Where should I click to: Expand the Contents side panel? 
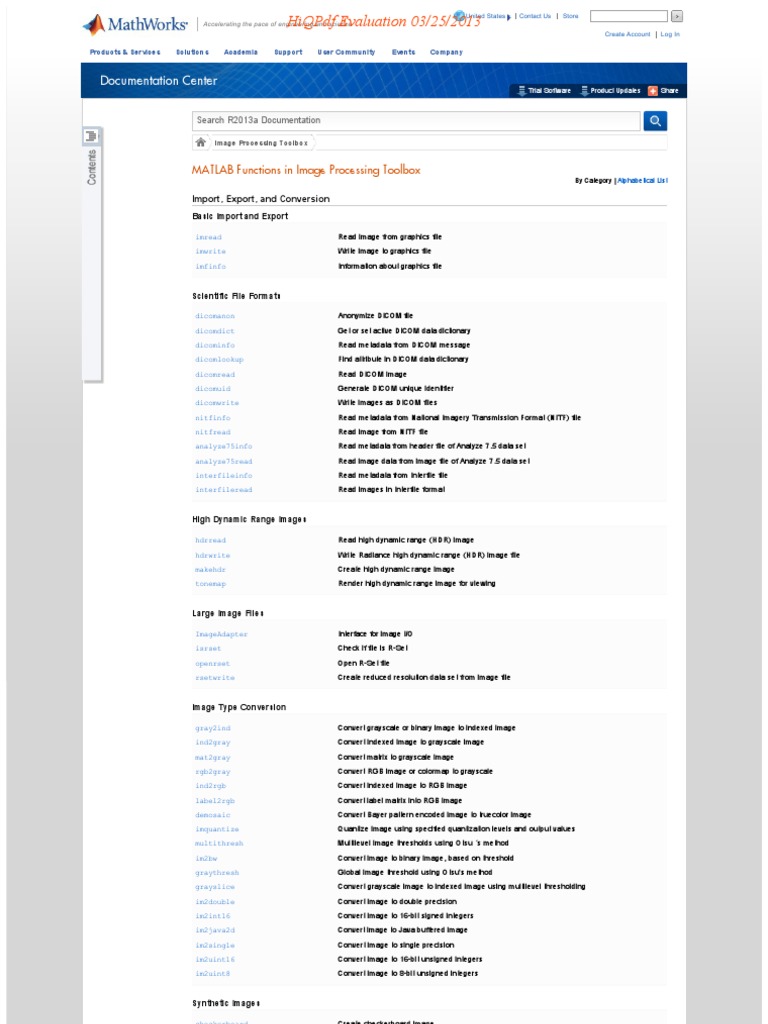(x=92, y=168)
